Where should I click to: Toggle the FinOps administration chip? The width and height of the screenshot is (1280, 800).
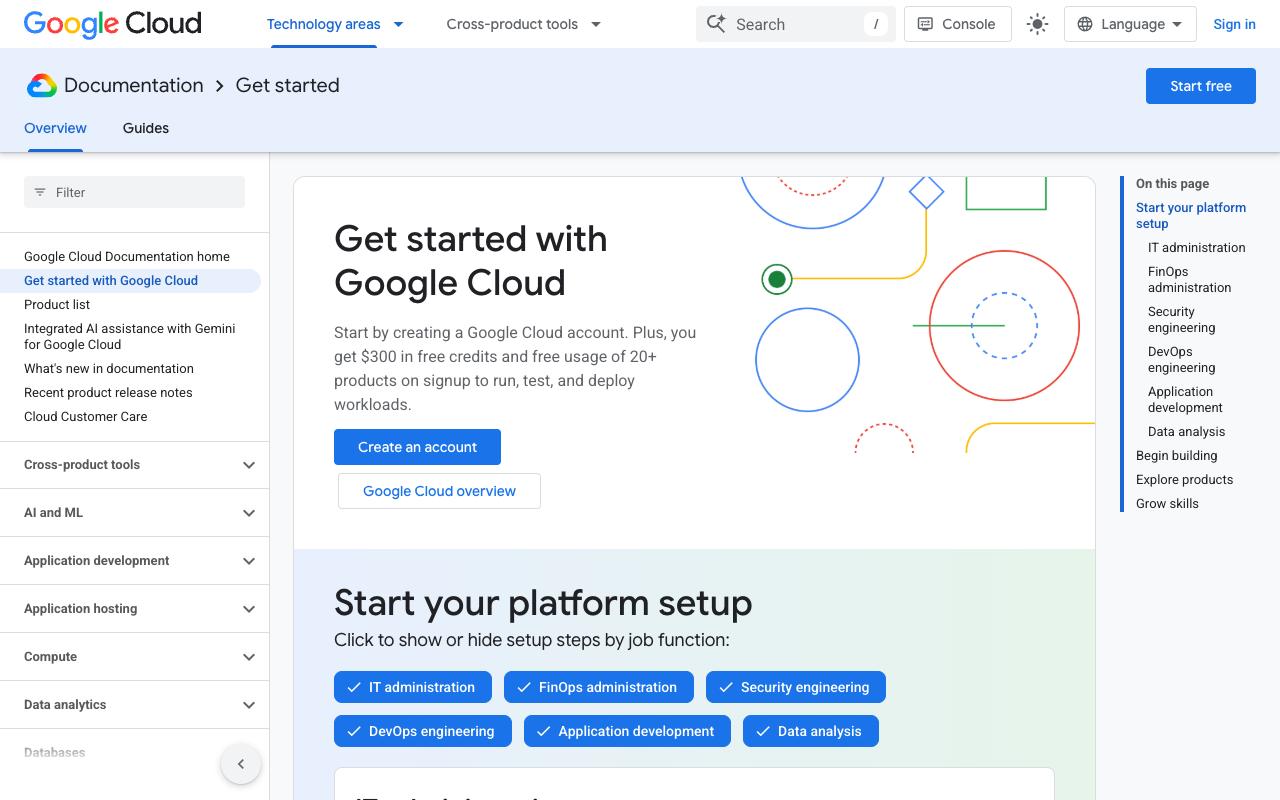click(599, 687)
